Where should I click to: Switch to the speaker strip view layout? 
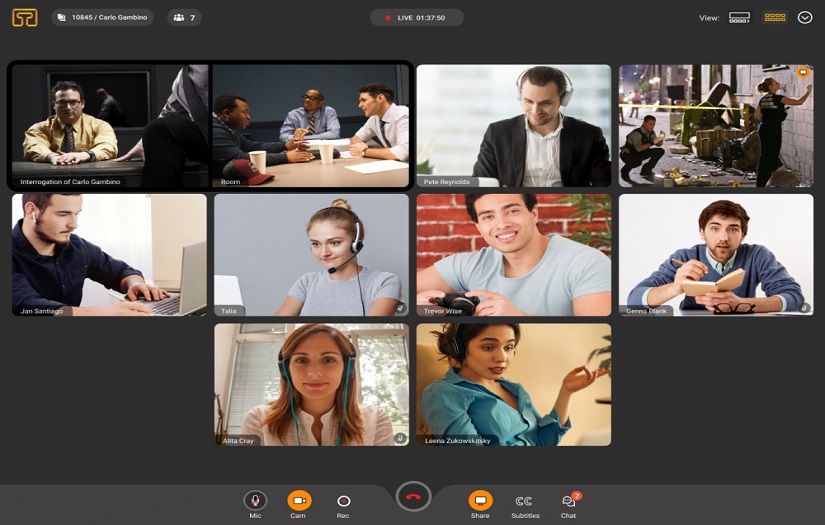coord(739,17)
